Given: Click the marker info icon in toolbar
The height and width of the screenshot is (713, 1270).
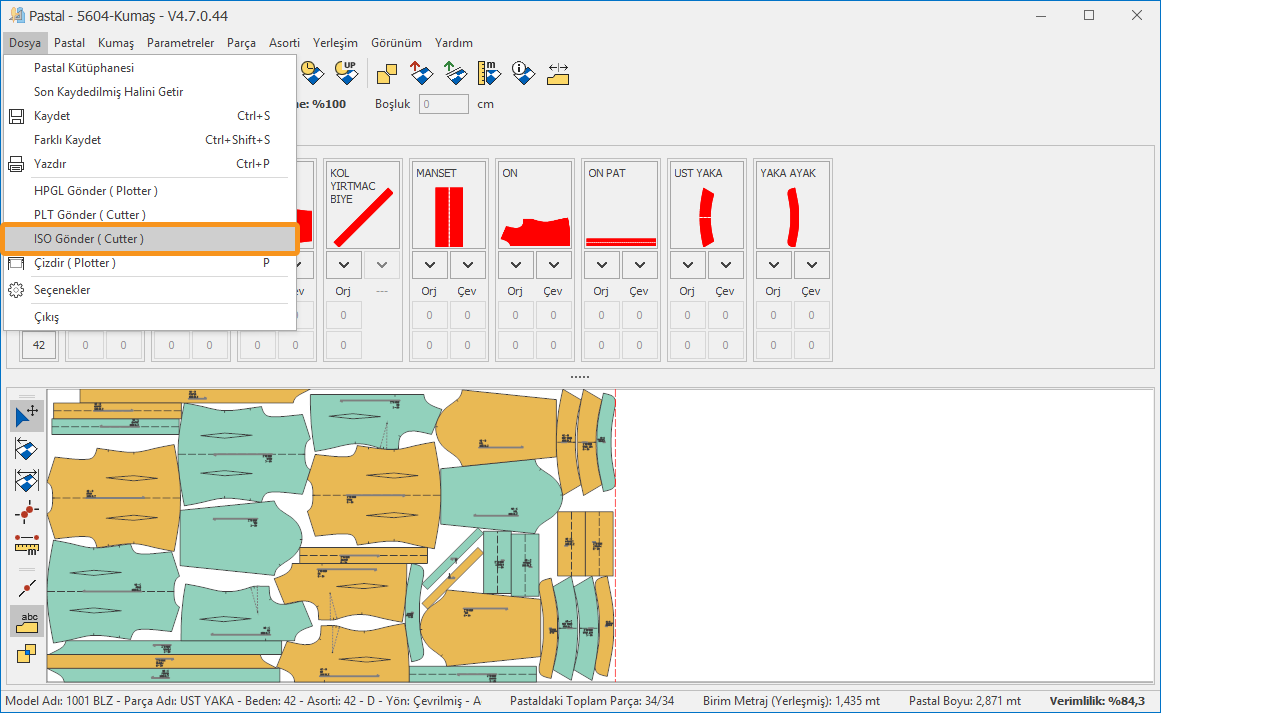Looking at the screenshot, I should [522, 73].
